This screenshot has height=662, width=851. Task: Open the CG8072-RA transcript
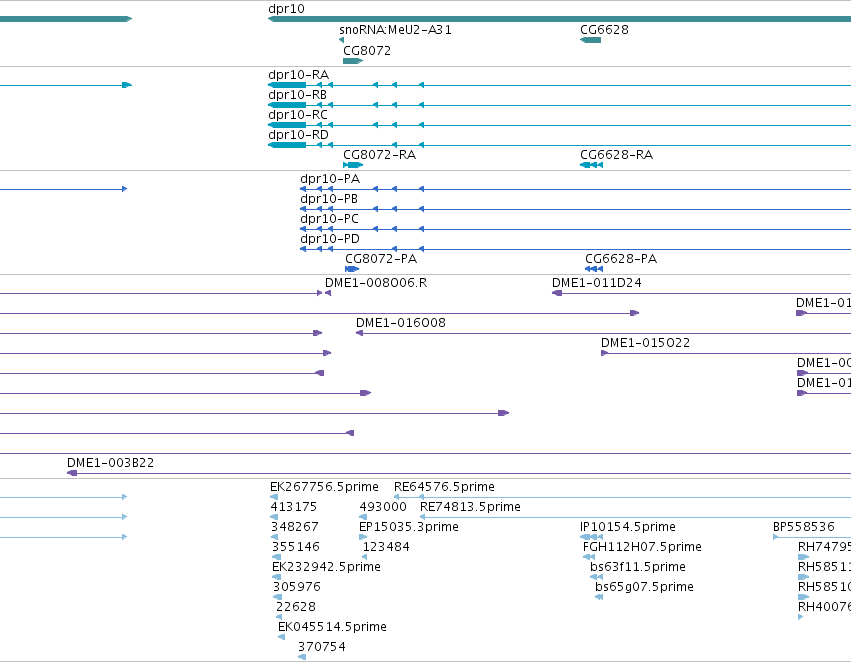click(353, 165)
